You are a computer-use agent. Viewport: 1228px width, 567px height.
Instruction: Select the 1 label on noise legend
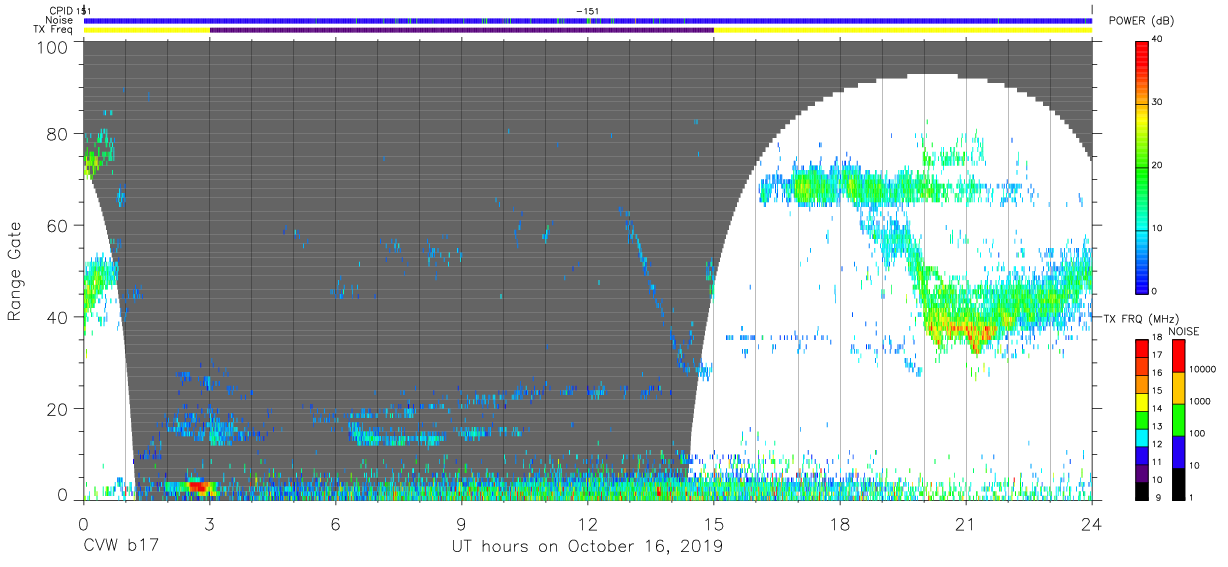[x=1190, y=497]
